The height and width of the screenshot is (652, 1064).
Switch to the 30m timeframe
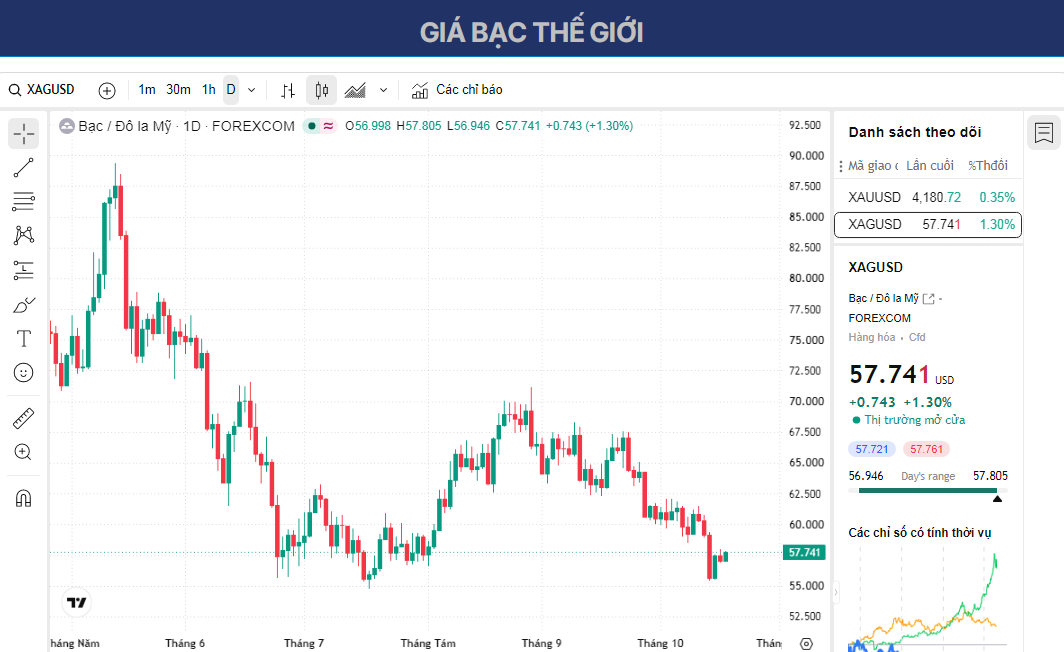coord(178,90)
